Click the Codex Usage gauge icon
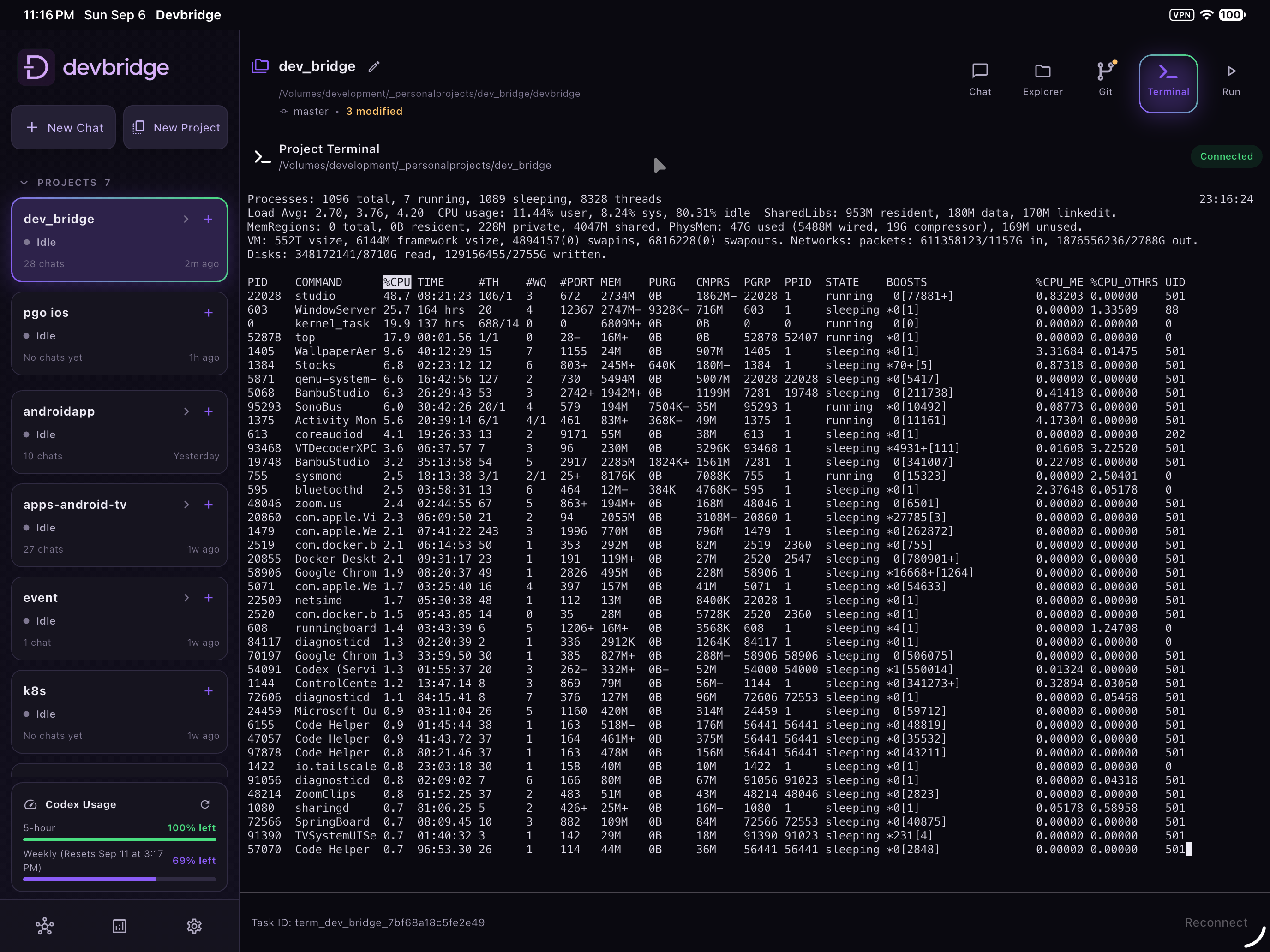 [x=30, y=804]
